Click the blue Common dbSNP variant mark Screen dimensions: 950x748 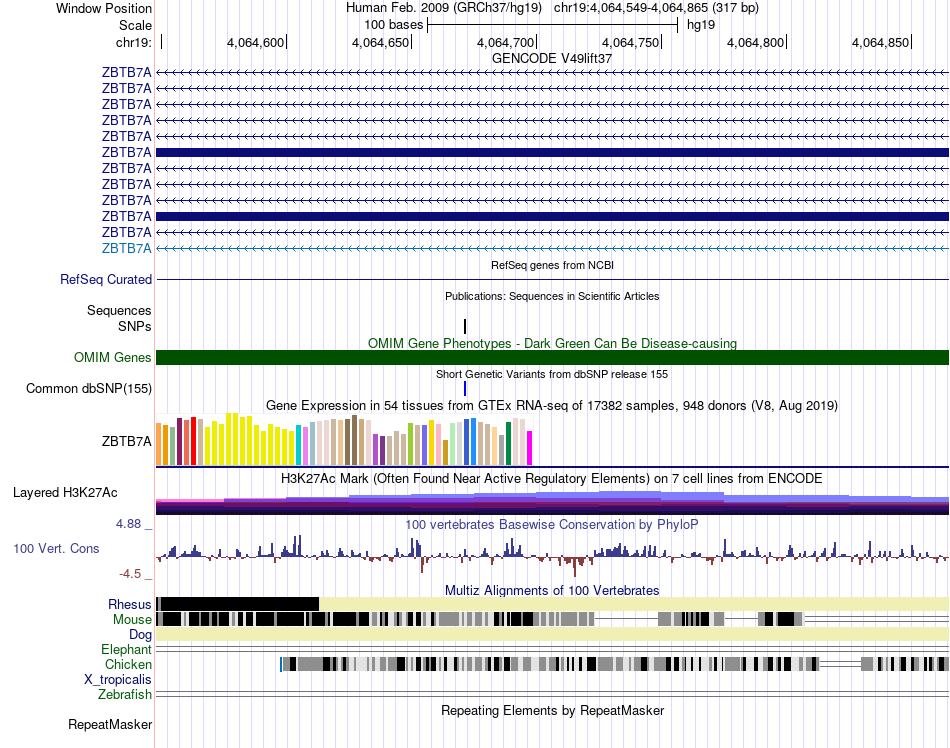[465, 388]
